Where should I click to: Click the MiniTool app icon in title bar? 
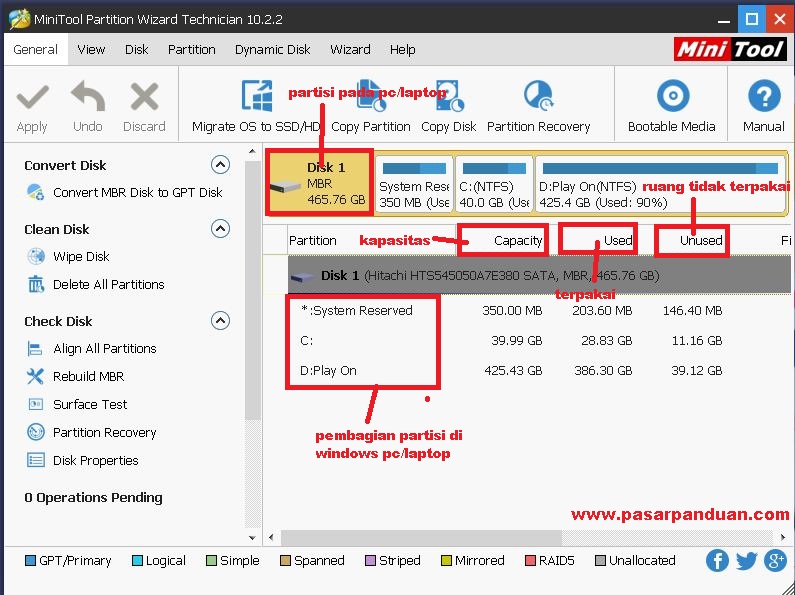point(19,19)
